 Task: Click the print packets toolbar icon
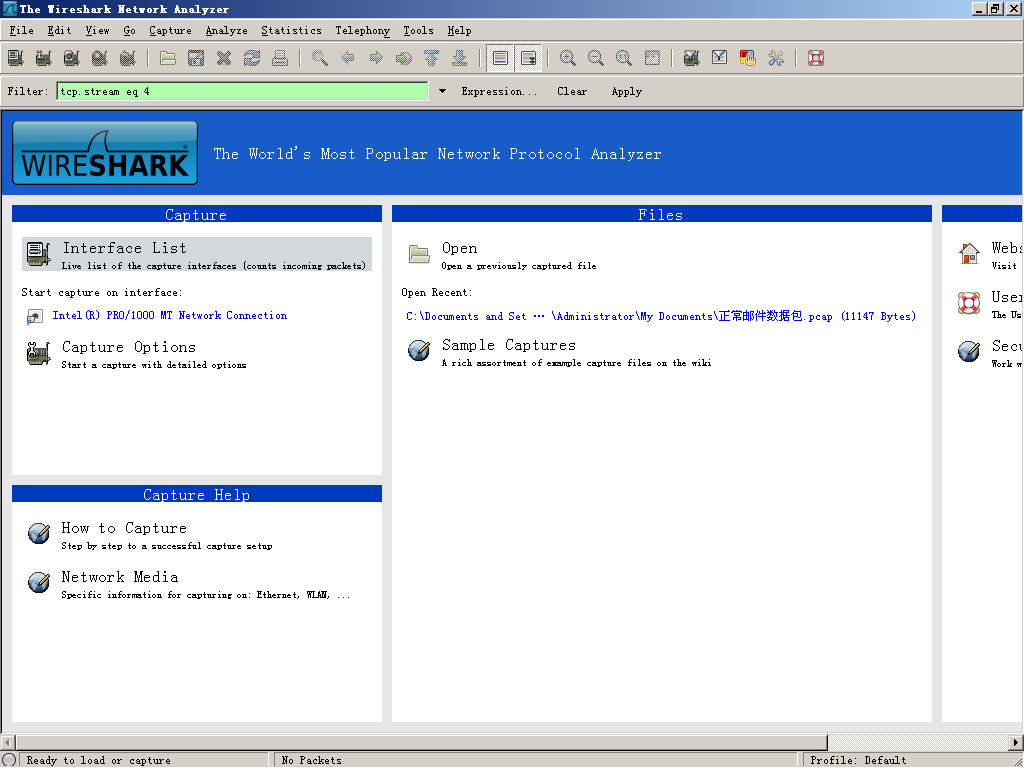coord(280,58)
